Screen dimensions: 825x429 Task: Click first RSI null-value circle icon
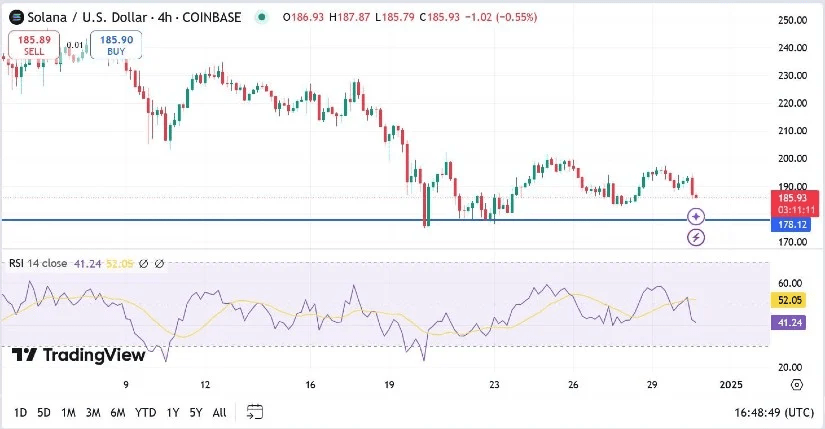point(144,264)
